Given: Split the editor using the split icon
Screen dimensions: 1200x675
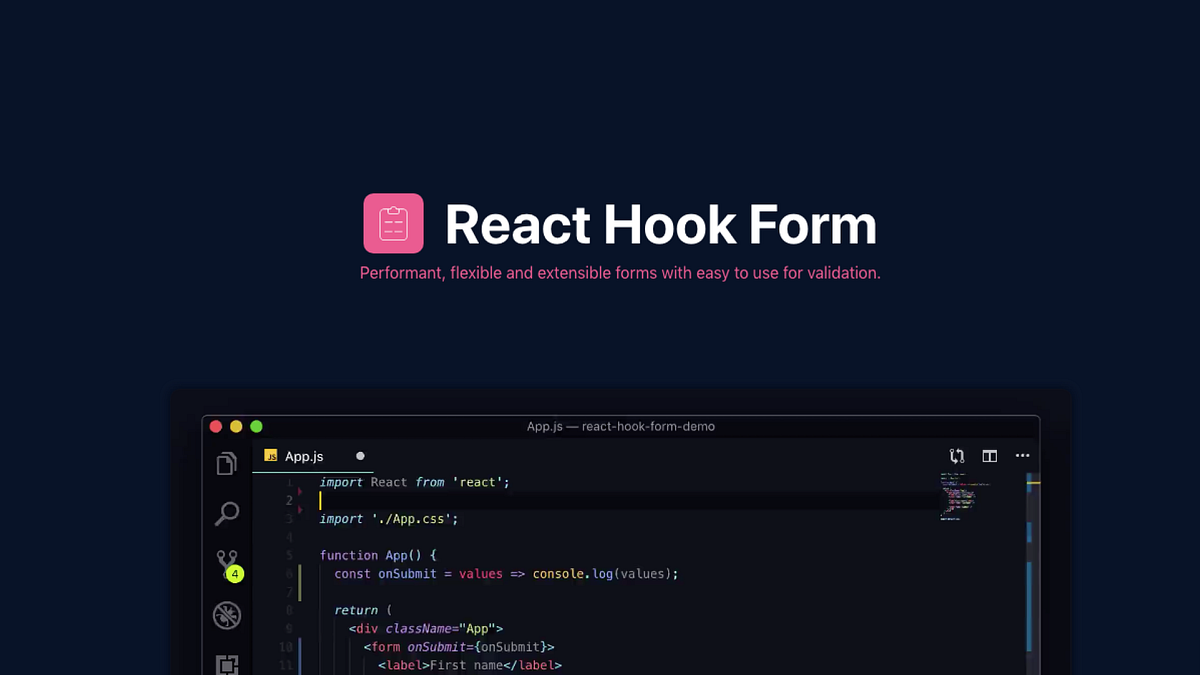Looking at the screenshot, I should click(988, 455).
